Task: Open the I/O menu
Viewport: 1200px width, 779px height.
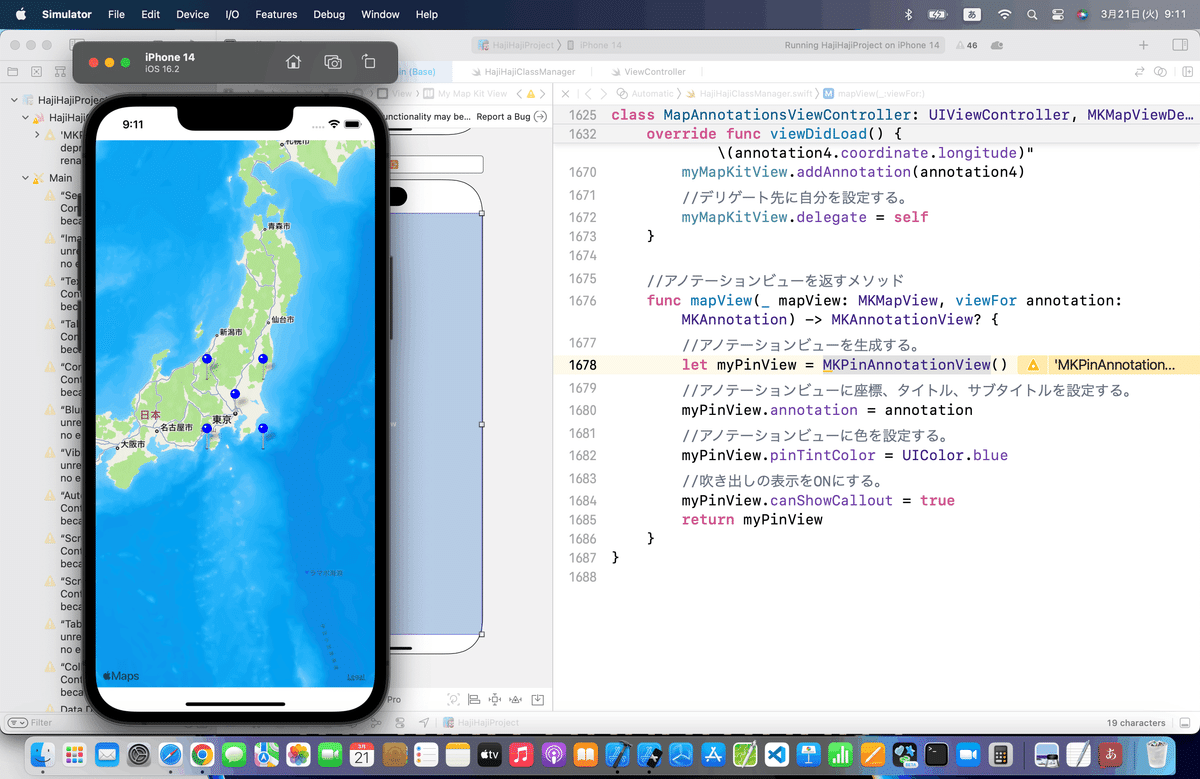Action: tap(232, 15)
